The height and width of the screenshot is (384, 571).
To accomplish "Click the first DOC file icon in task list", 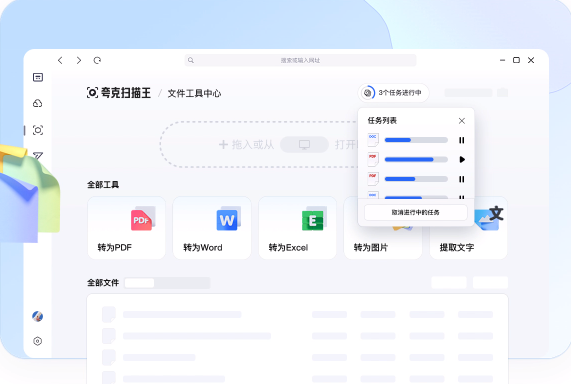I will (x=373, y=140).
